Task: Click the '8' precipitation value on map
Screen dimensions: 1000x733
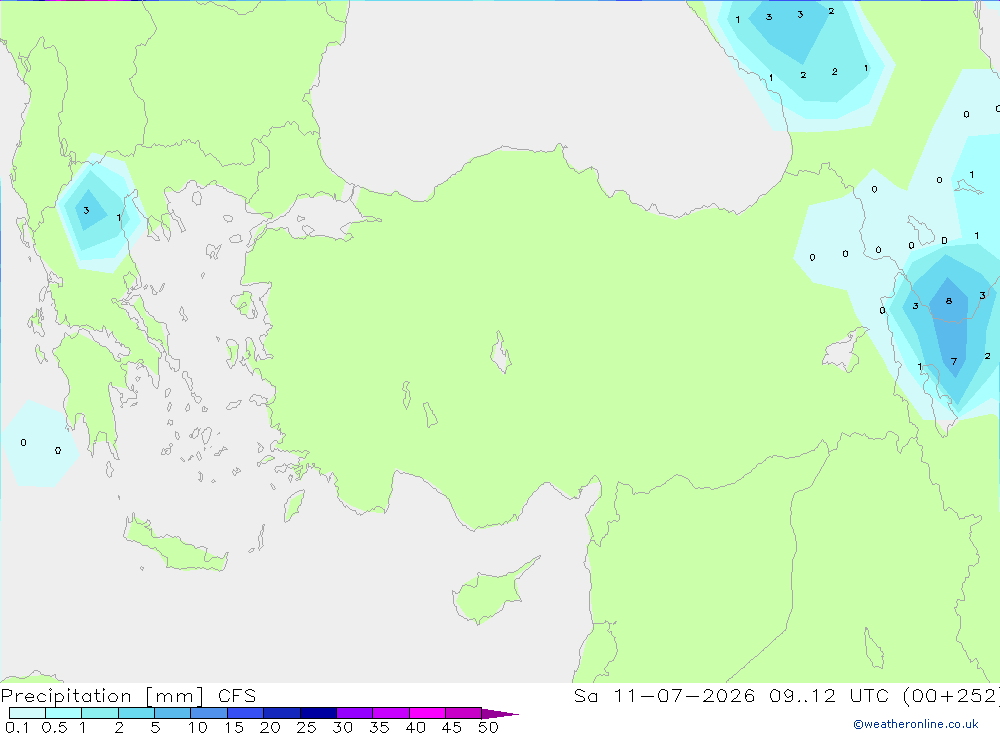Action: tap(949, 301)
